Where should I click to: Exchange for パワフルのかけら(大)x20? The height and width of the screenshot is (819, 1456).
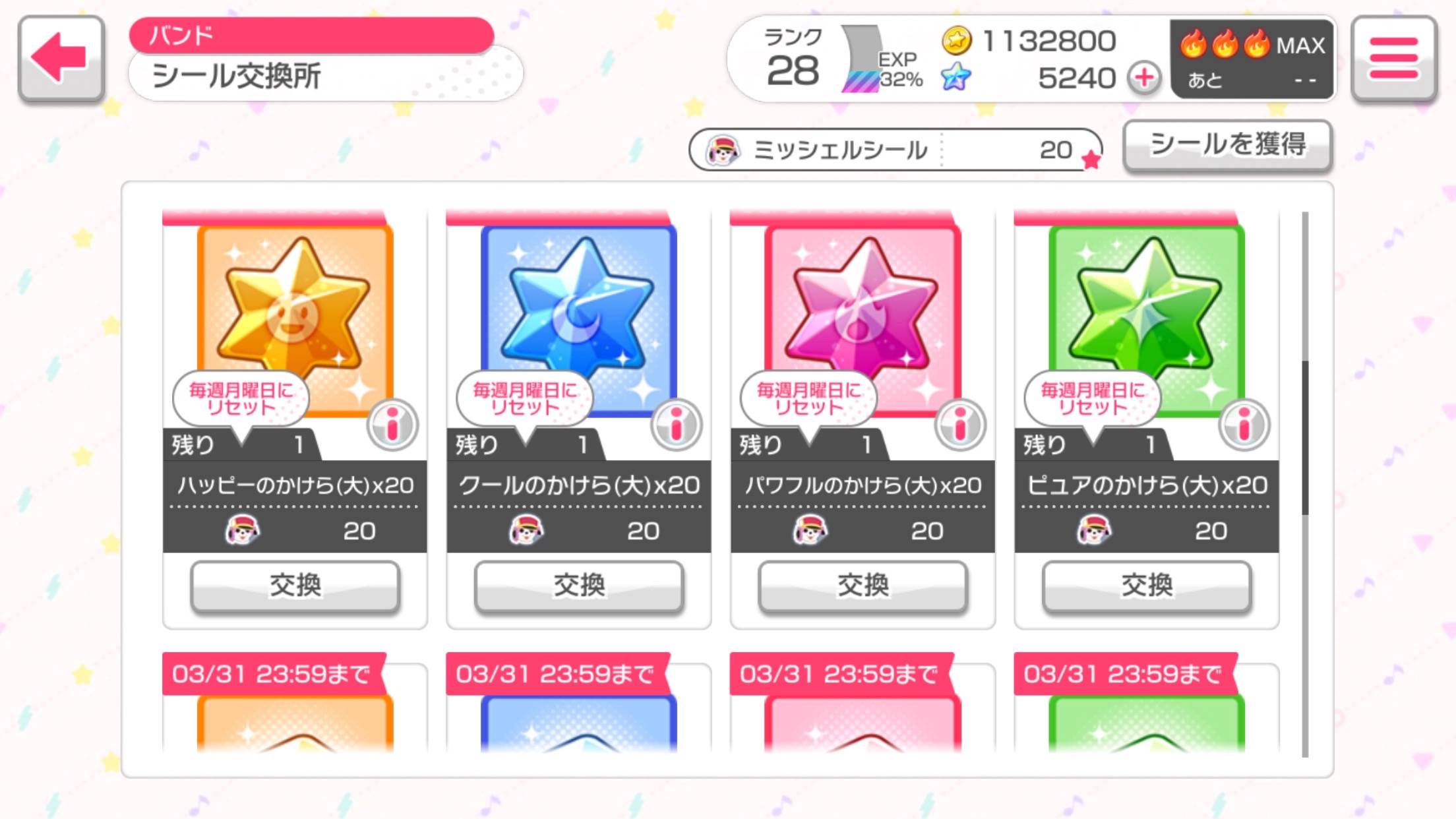tap(863, 586)
